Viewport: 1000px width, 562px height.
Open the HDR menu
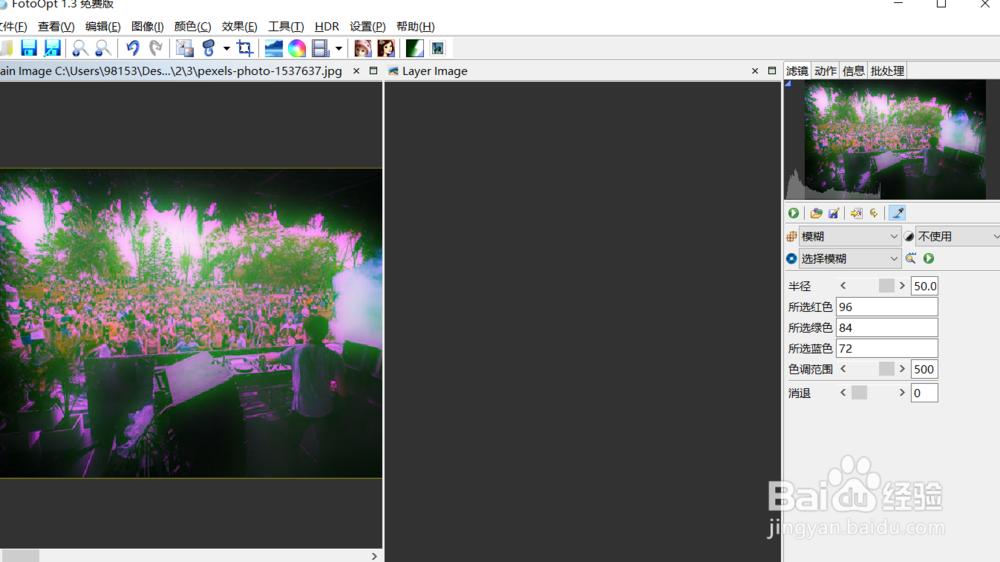327,26
